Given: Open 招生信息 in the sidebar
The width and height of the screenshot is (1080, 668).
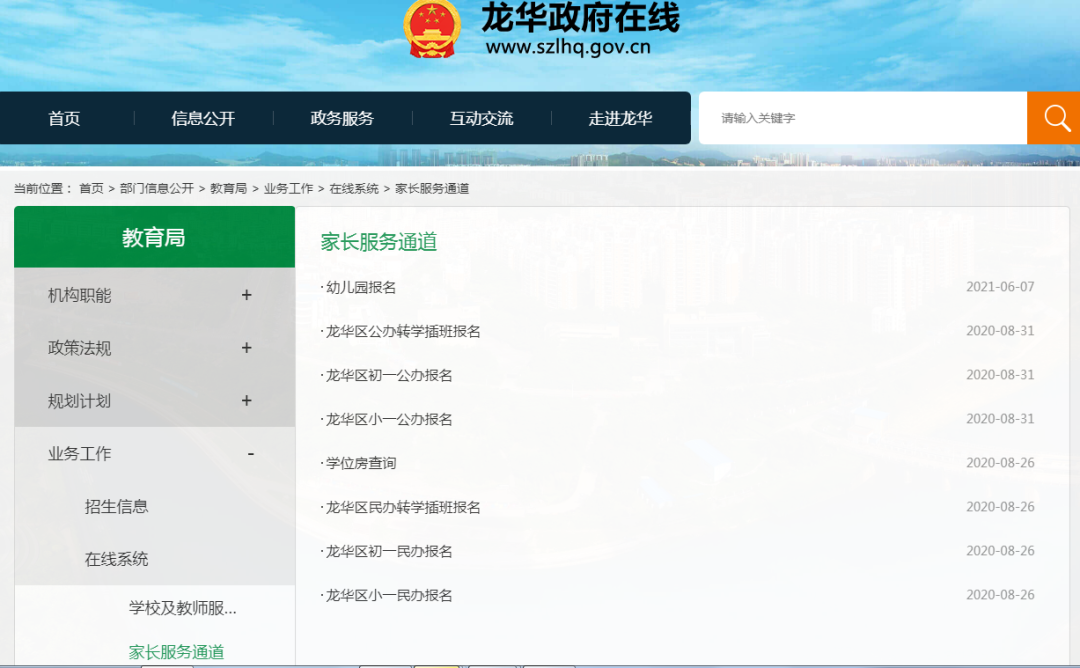Looking at the screenshot, I should pyautogui.click(x=116, y=507).
